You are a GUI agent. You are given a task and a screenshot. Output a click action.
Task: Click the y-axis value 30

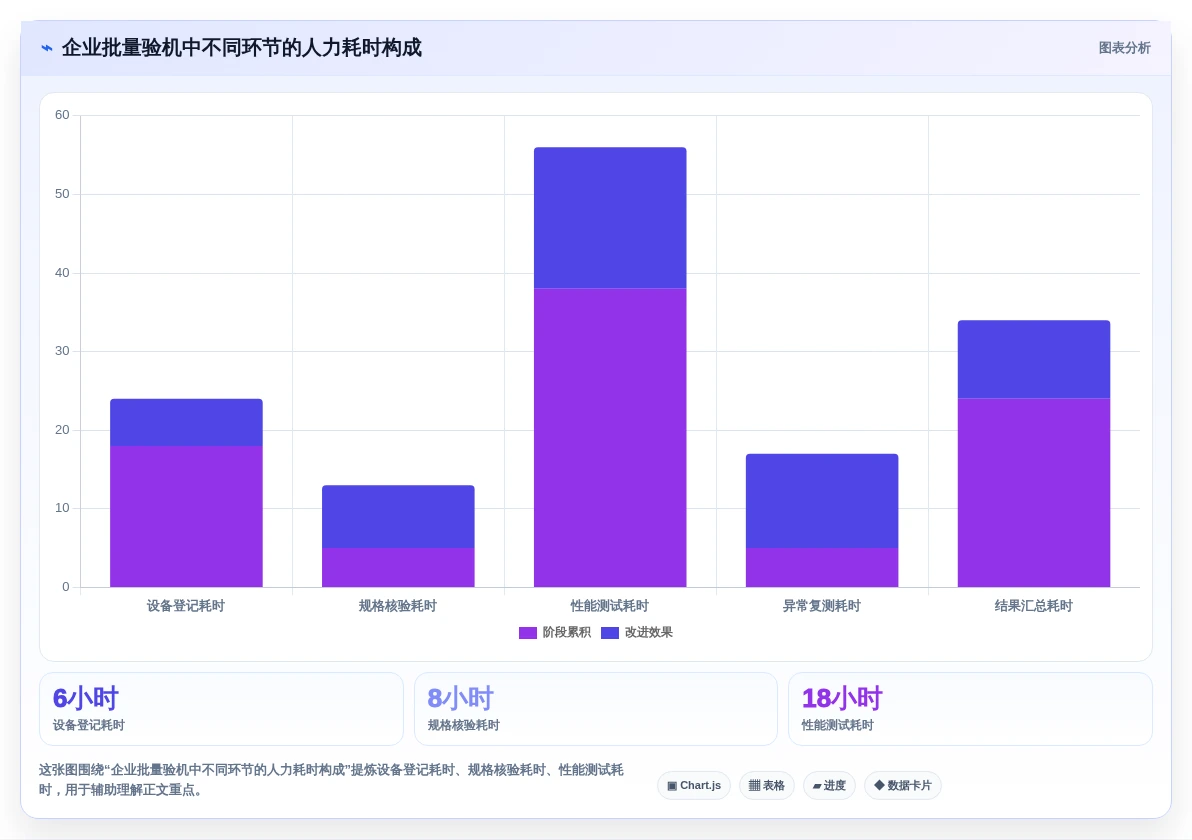(62, 351)
